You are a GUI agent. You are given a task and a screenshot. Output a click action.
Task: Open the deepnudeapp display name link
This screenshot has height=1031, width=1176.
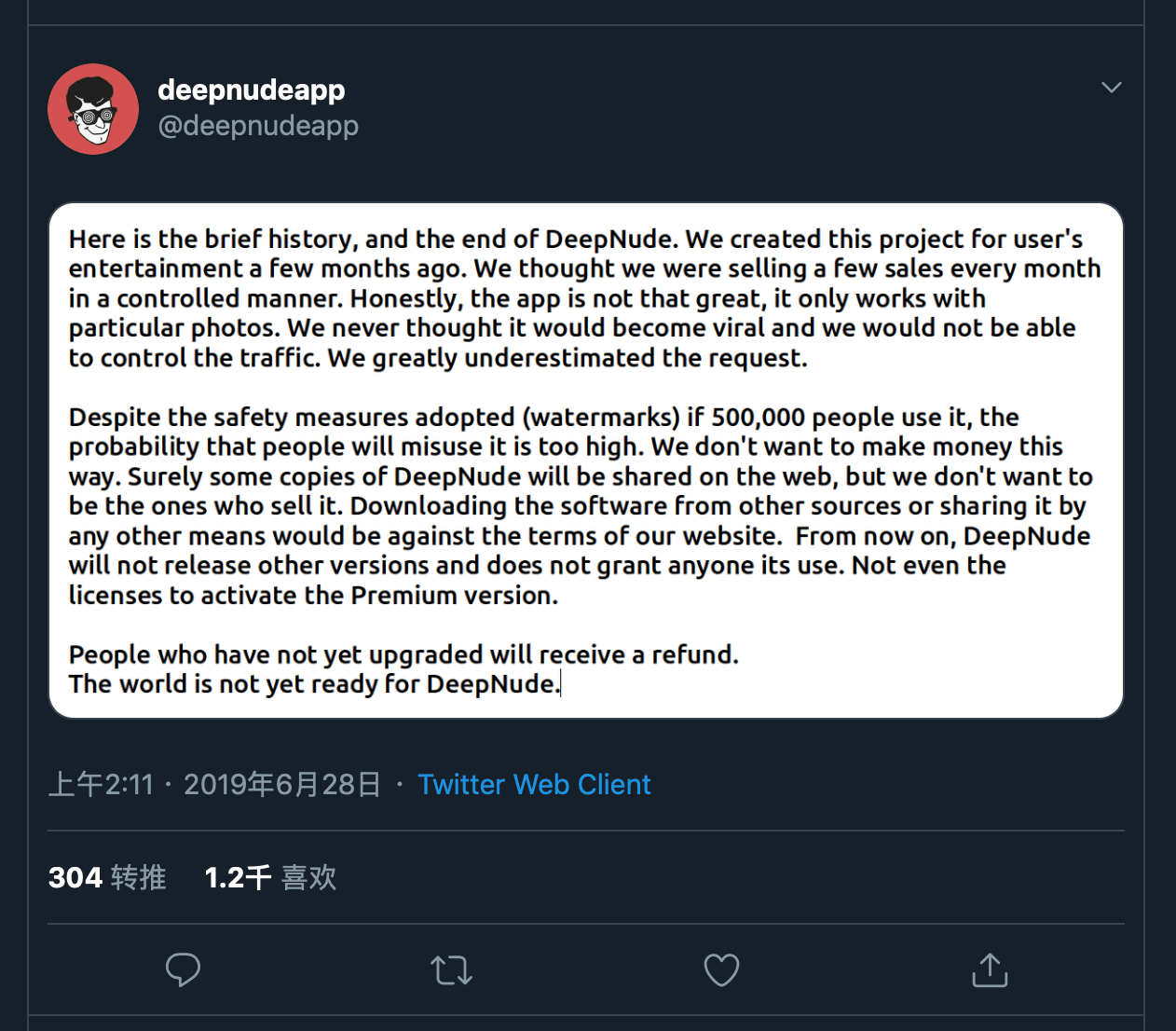click(252, 90)
